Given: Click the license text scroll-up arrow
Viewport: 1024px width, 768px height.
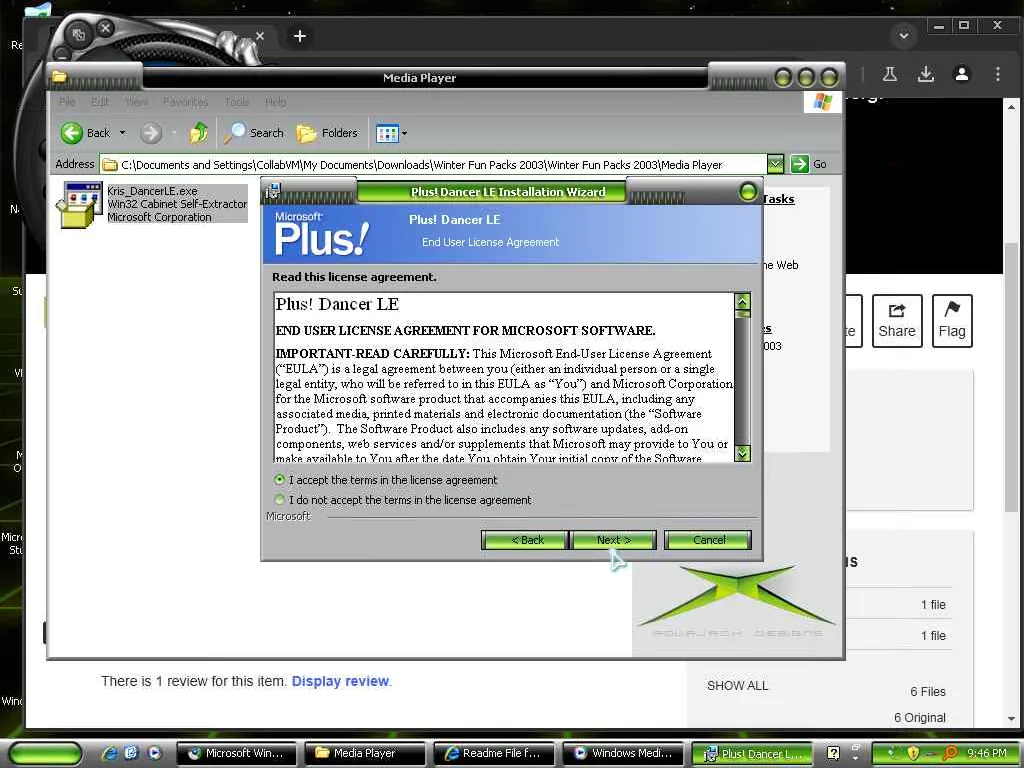Looking at the screenshot, I should [x=742, y=301].
